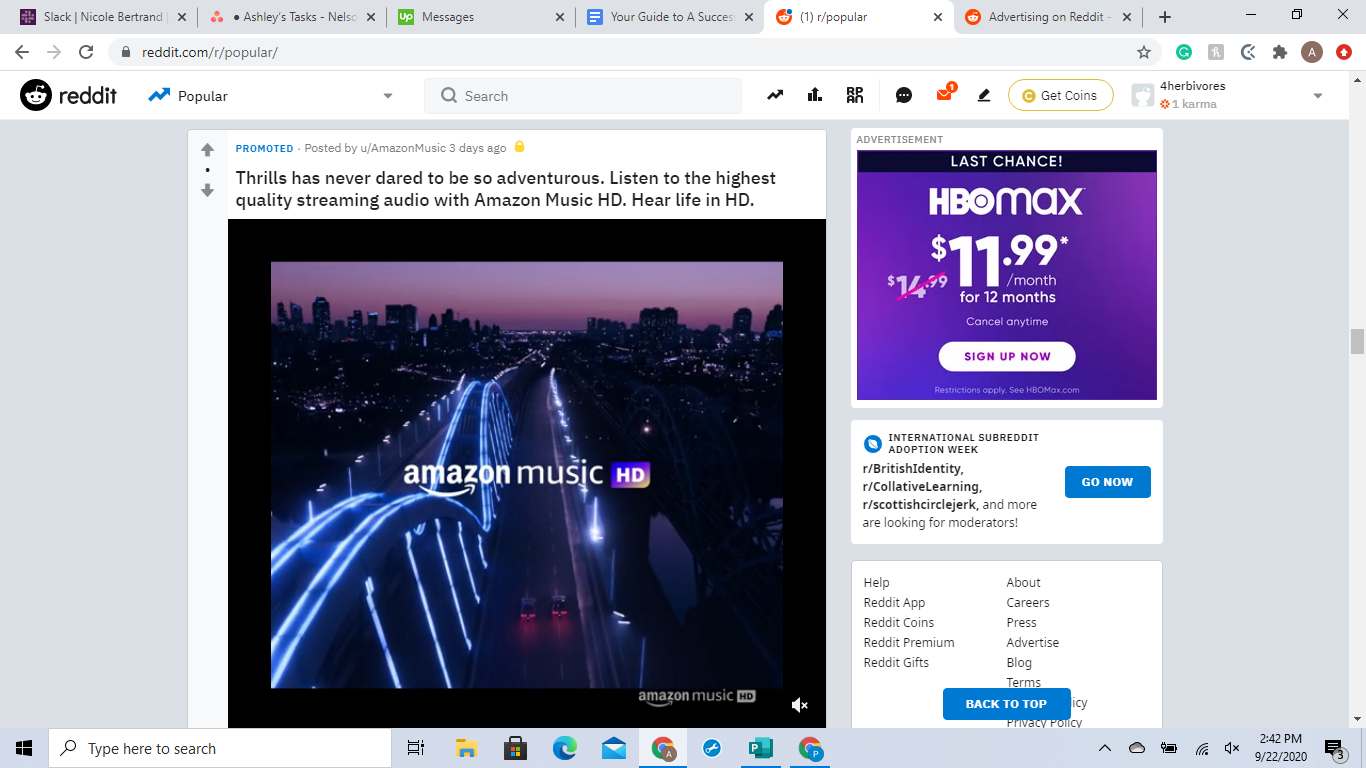The height and width of the screenshot is (768, 1366).
Task: Open the inbox envelope with notification
Action: 945,94
